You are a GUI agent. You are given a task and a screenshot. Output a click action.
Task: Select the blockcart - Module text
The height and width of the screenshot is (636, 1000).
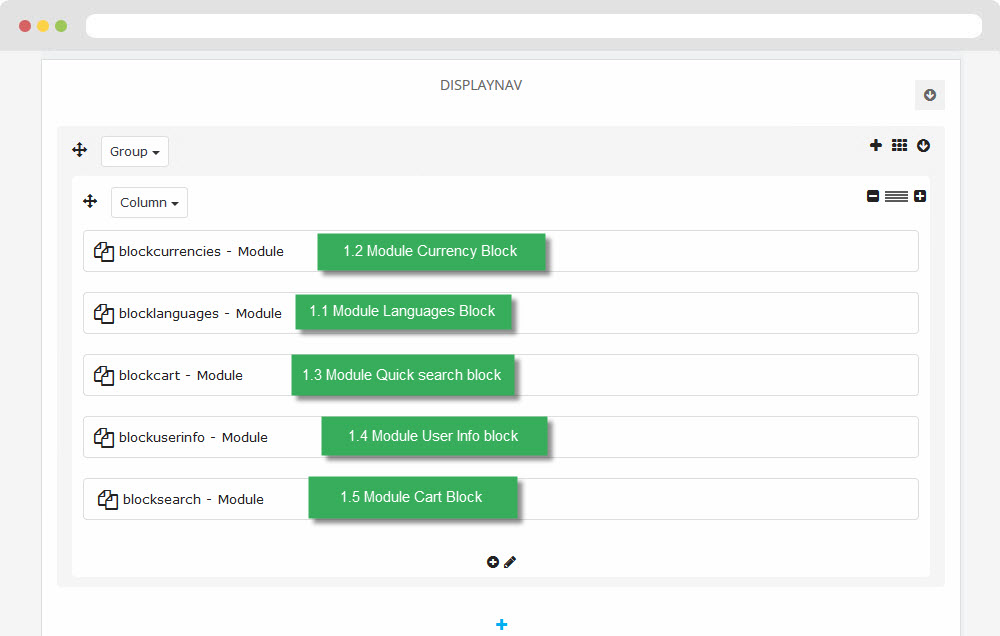180,375
